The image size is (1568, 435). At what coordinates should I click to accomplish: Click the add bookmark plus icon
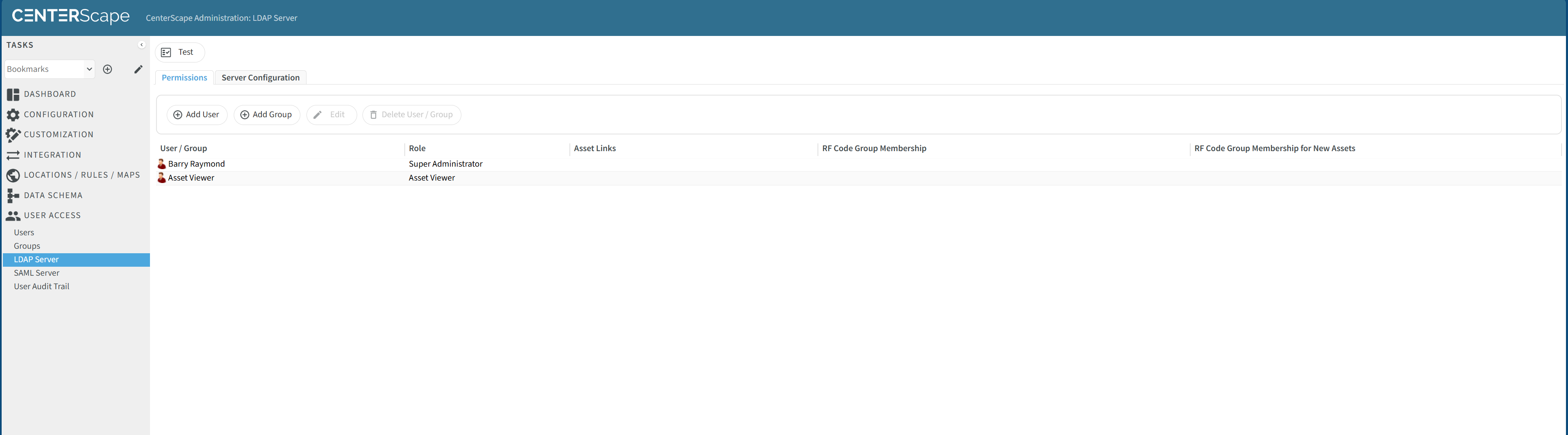pyautogui.click(x=108, y=69)
